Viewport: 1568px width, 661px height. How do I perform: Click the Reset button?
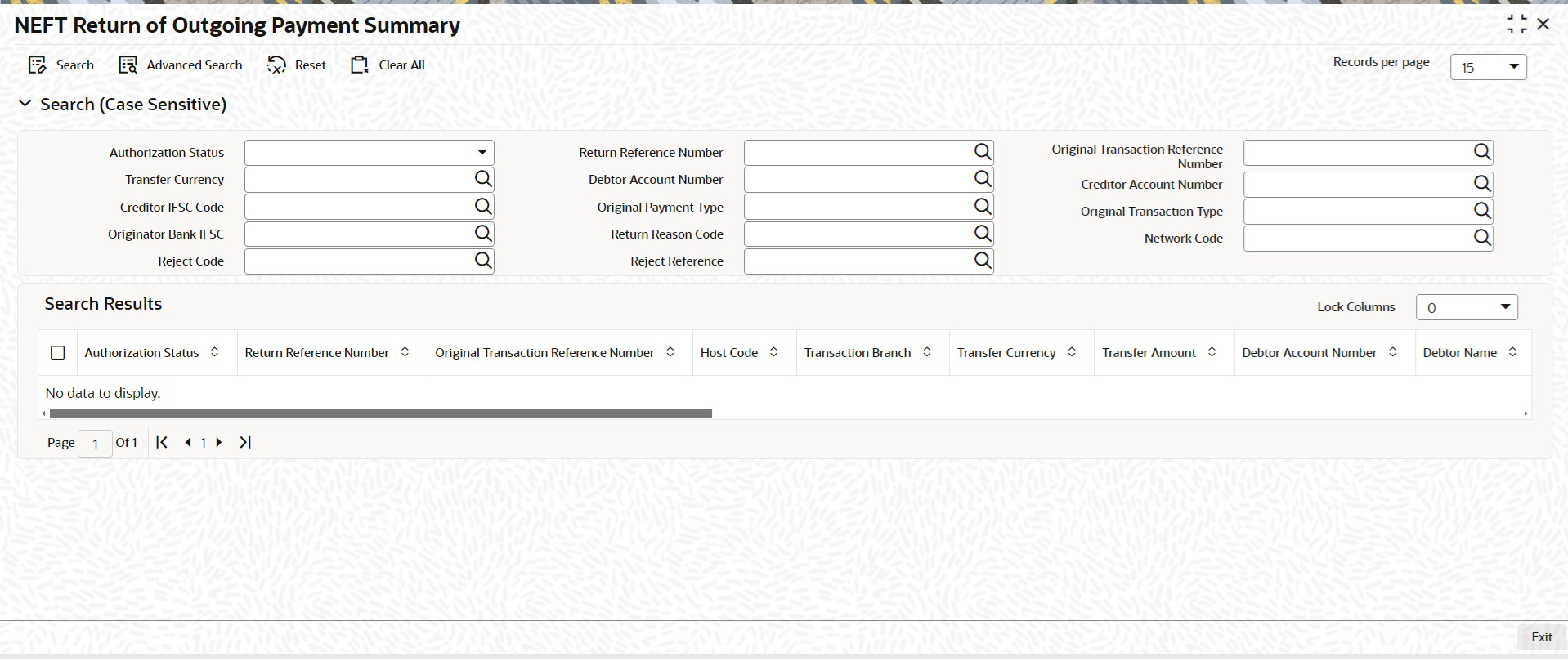297,65
